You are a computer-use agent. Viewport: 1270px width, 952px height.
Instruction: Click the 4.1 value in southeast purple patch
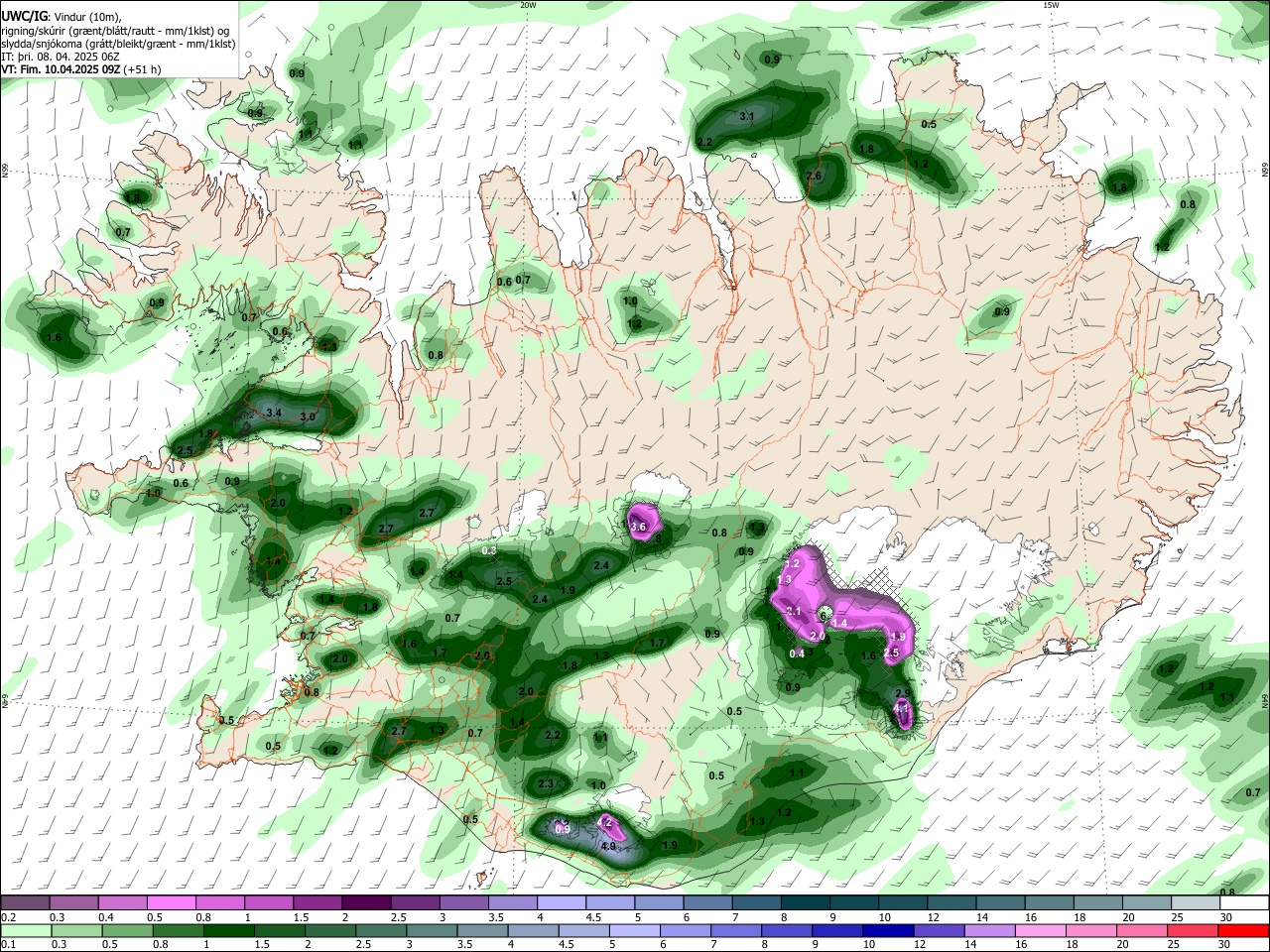pos(902,711)
